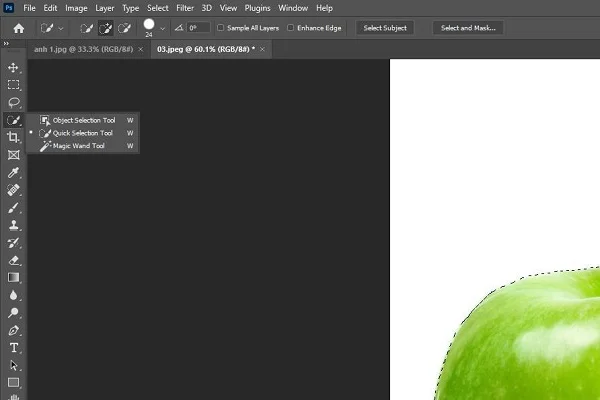Select the Move tool
Screen dimensions: 600x400
14,67
